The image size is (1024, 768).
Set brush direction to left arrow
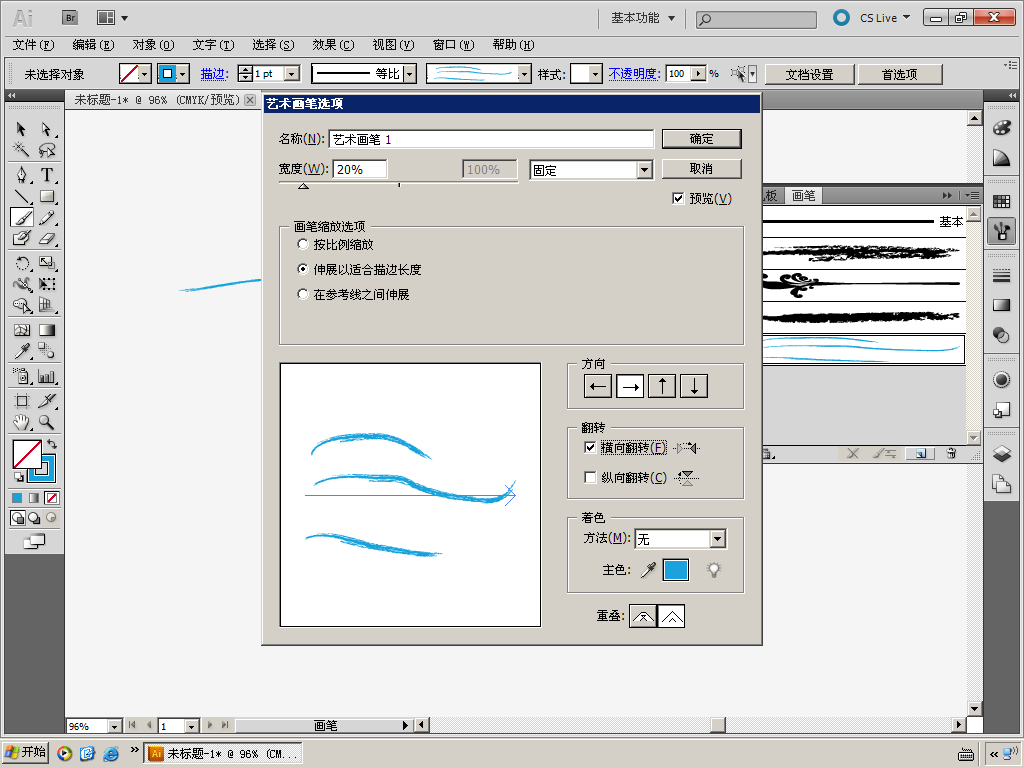click(598, 387)
